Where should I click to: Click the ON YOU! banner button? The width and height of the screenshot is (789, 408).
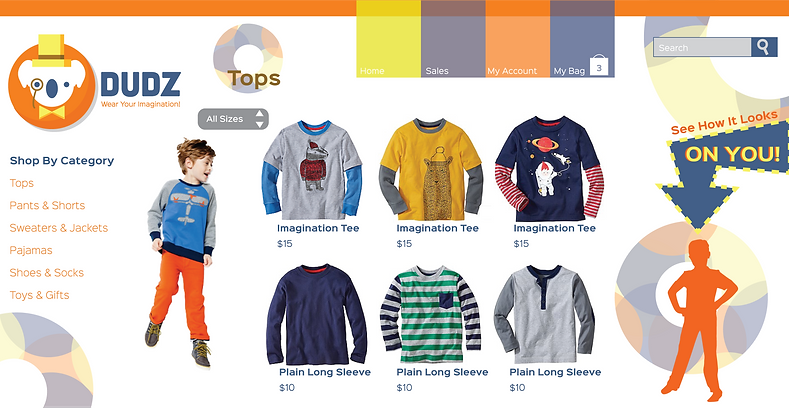[x=732, y=154]
